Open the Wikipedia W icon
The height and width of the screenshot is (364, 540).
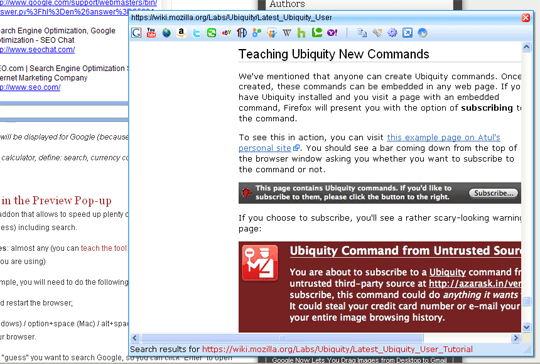pos(287,33)
